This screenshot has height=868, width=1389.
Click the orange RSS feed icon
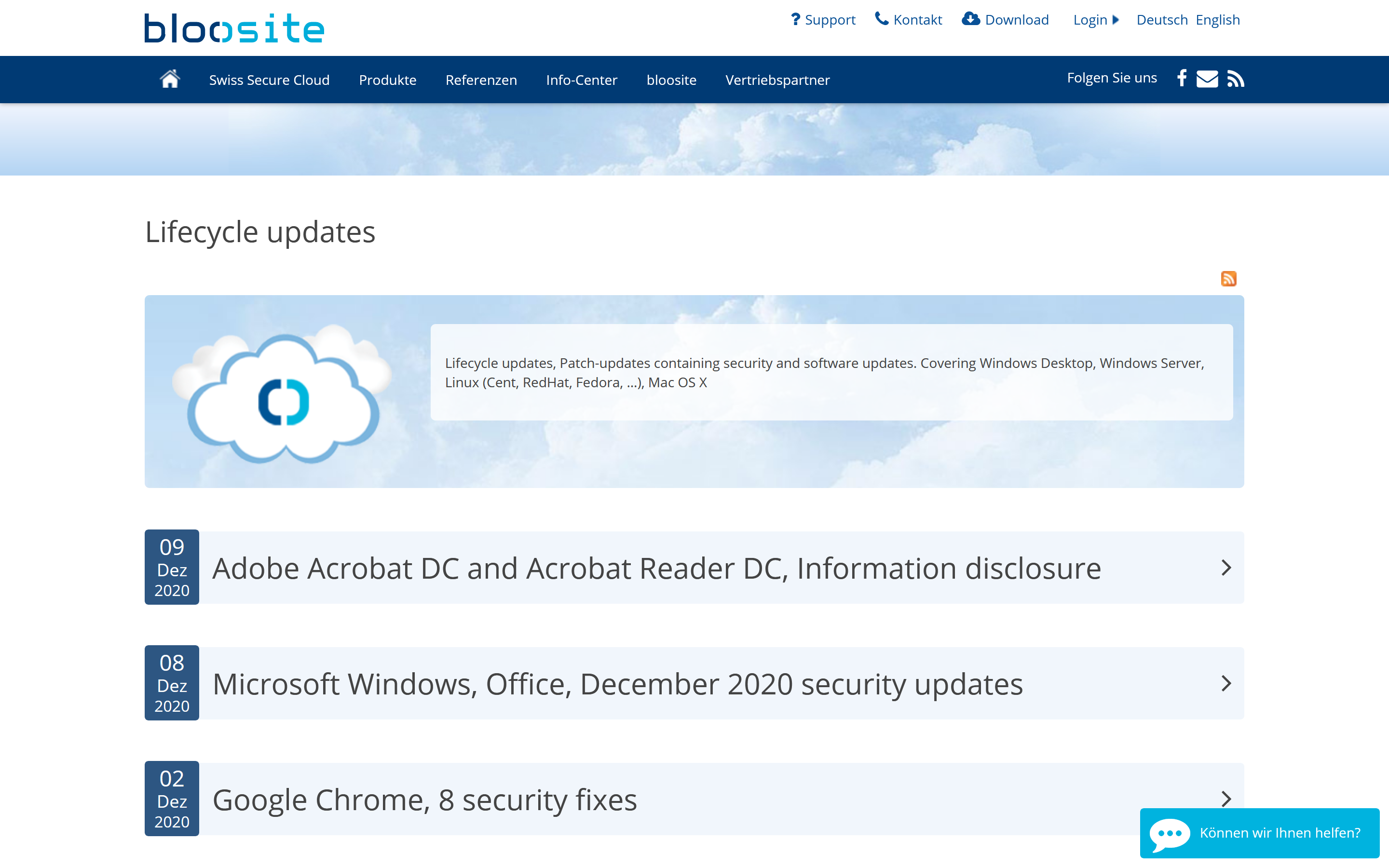[x=1228, y=279]
